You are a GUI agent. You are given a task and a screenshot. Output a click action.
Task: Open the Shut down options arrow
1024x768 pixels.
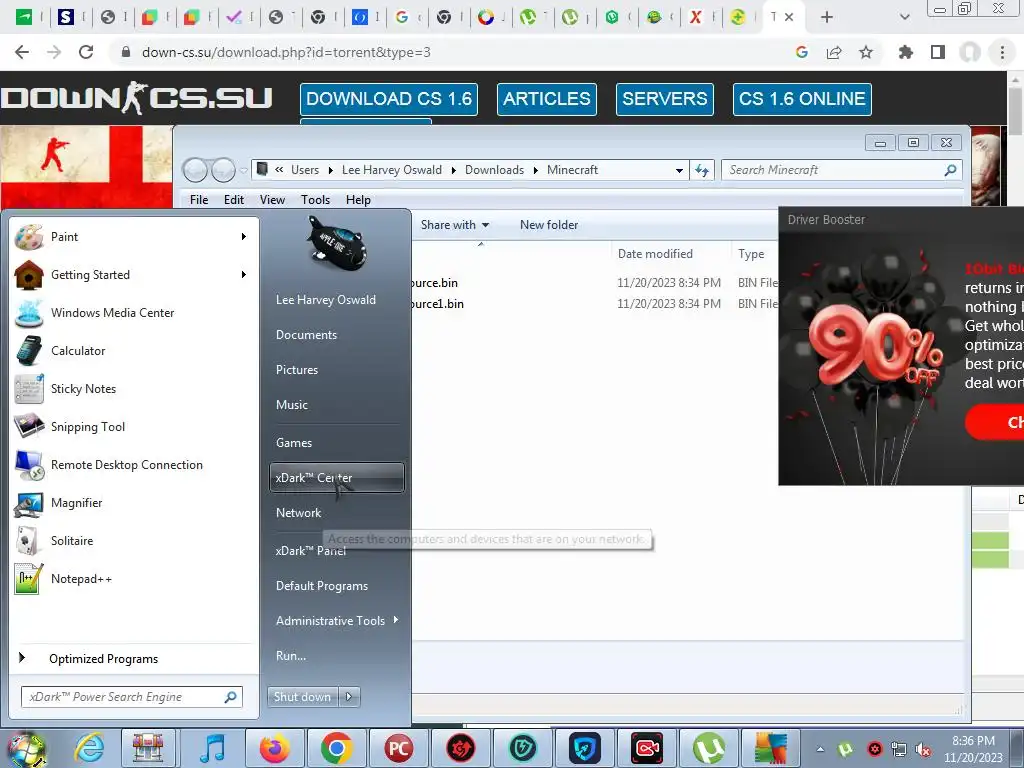(x=349, y=697)
